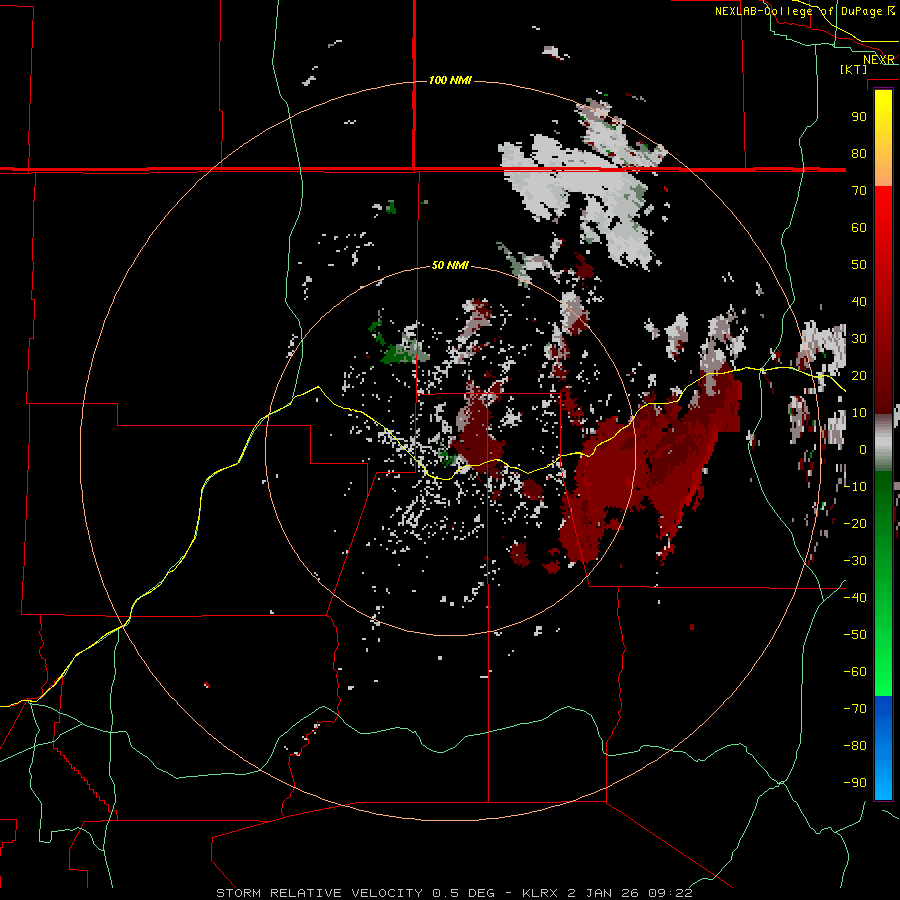Click the -10 value on the velocity scale

[855, 487]
